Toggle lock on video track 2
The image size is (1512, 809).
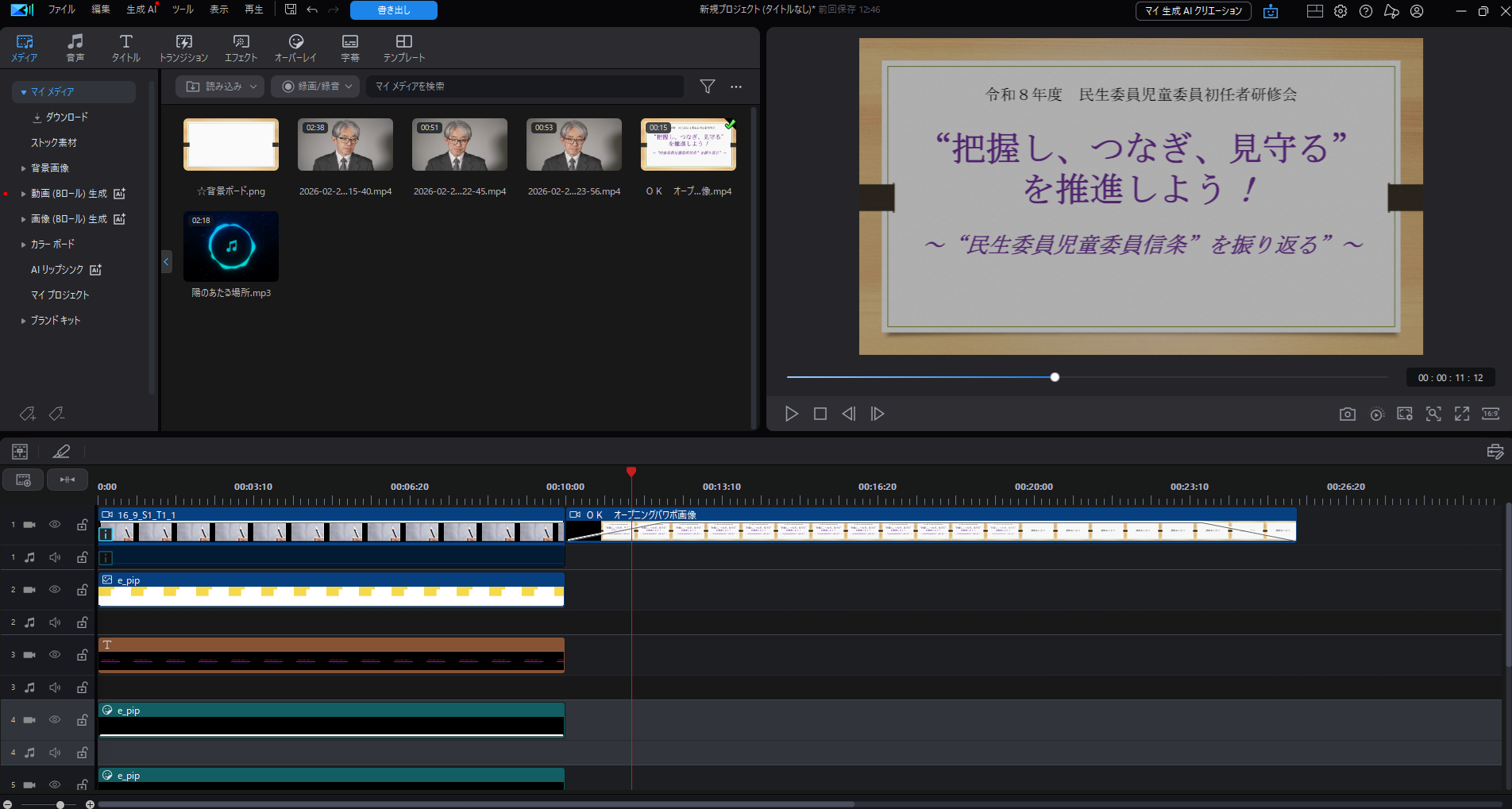[x=82, y=590]
